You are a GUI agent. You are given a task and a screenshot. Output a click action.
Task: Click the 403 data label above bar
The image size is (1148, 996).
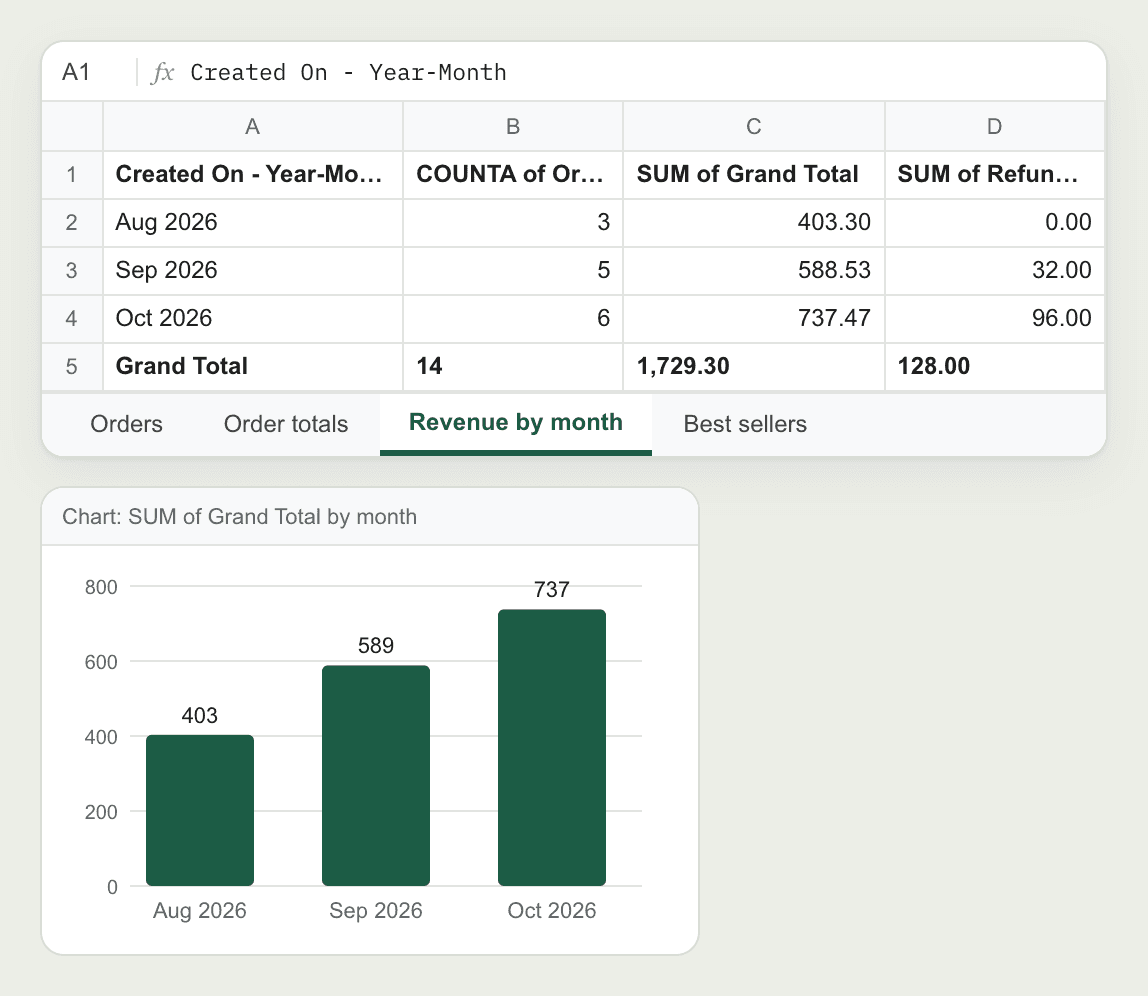coord(200,716)
